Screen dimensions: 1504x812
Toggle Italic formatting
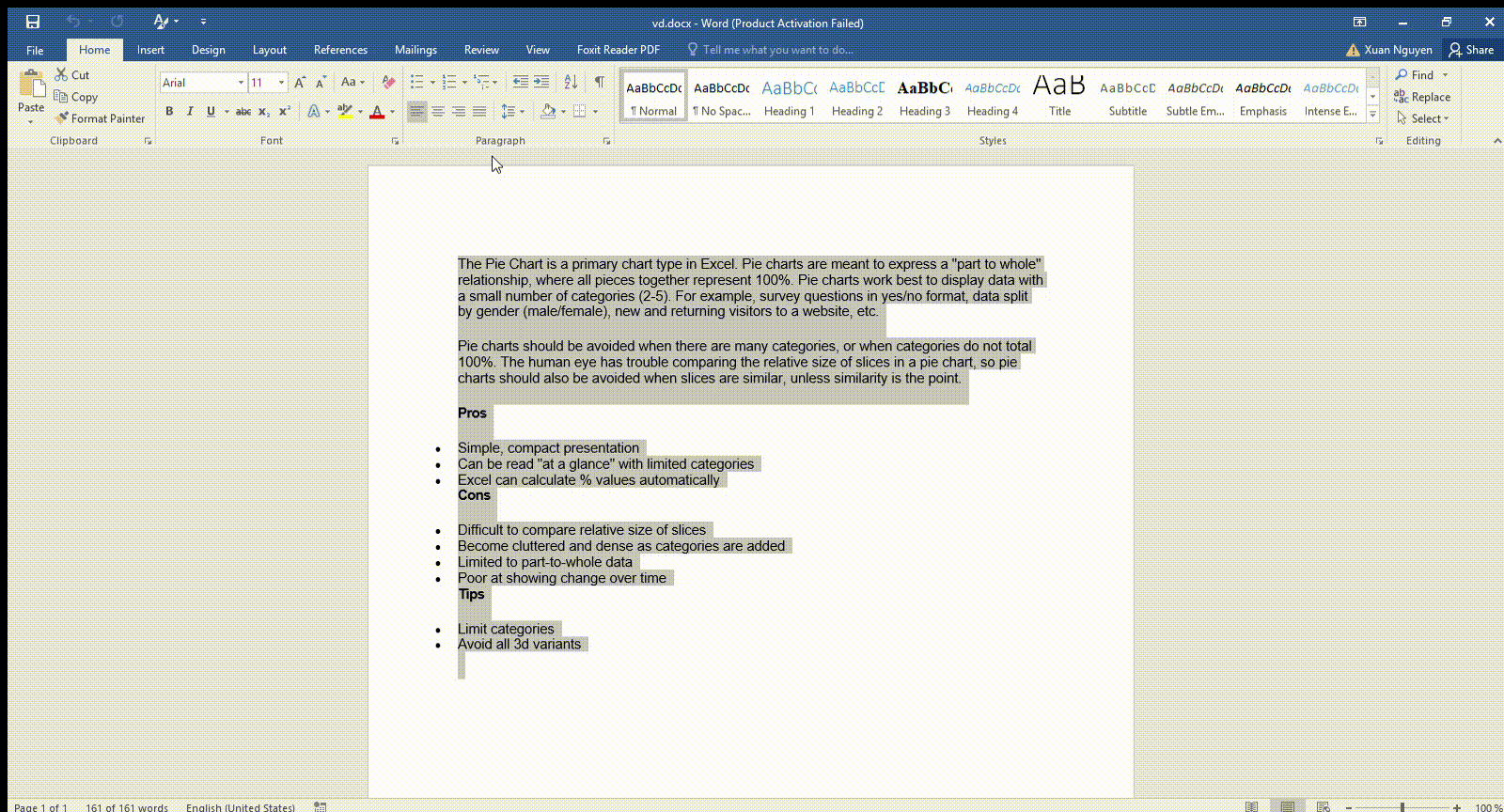click(190, 111)
